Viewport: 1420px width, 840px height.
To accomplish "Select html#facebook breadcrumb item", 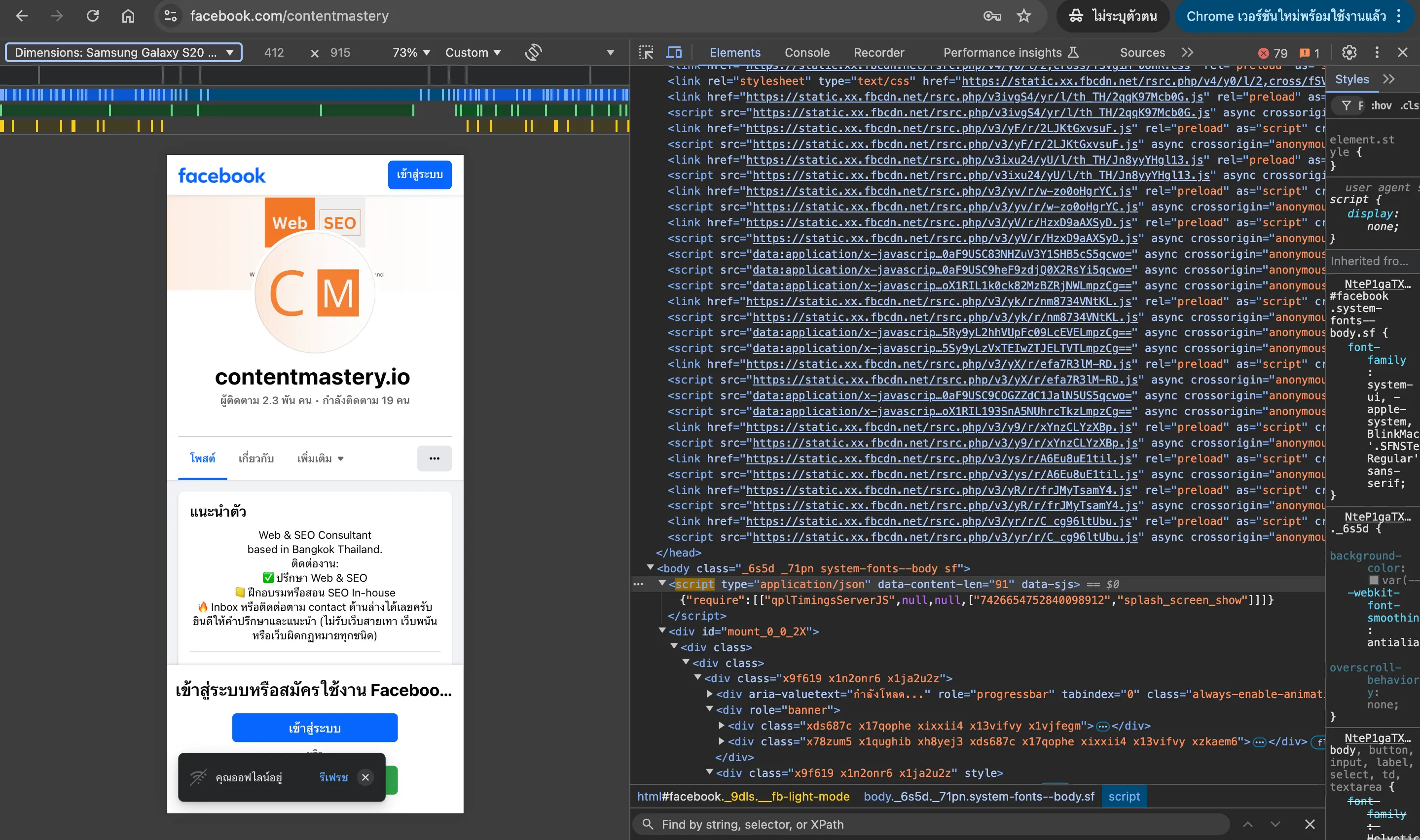I will (743, 797).
